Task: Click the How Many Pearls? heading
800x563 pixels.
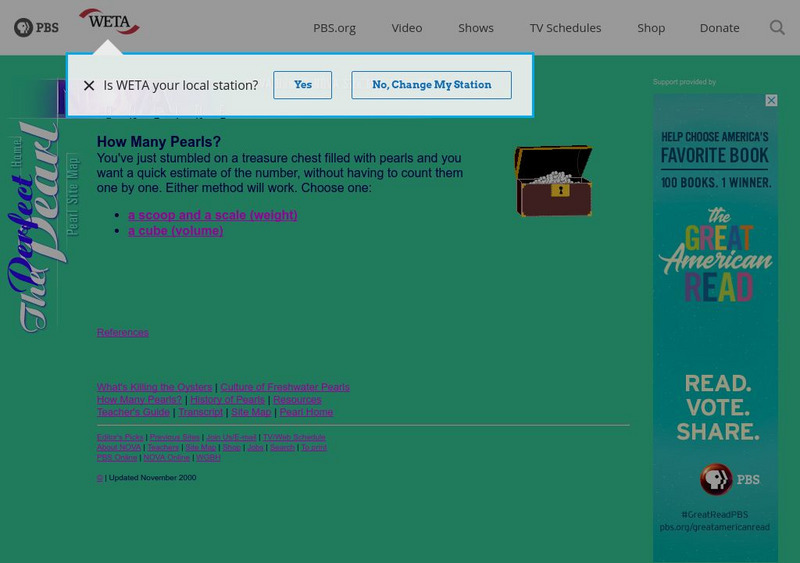Action: pos(159,142)
